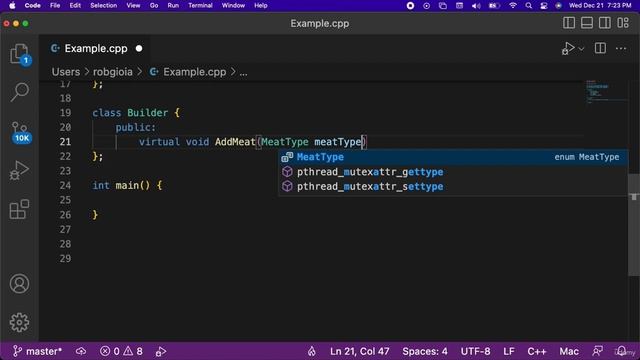Image resolution: width=640 pixels, height=360 pixels.
Task: Click the unsaved dot on Example.cpp tab
Action: coord(139,49)
